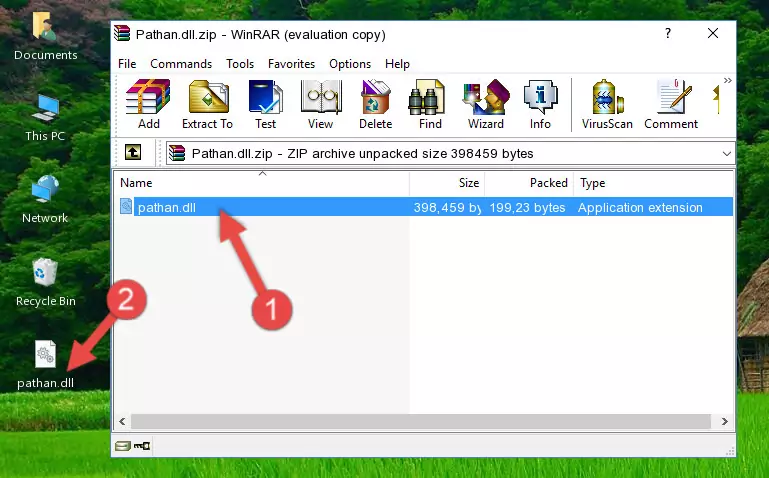
Task: Click the WinRAR help question mark
Action: [667, 33]
